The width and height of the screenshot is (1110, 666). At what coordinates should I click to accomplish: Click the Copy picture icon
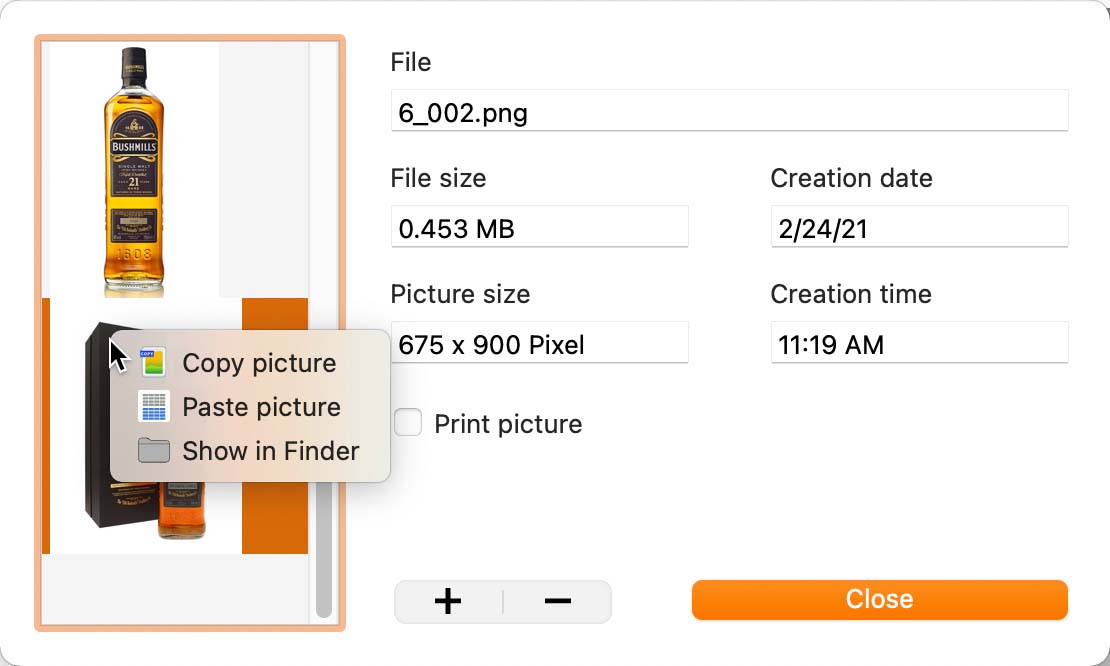coord(153,362)
